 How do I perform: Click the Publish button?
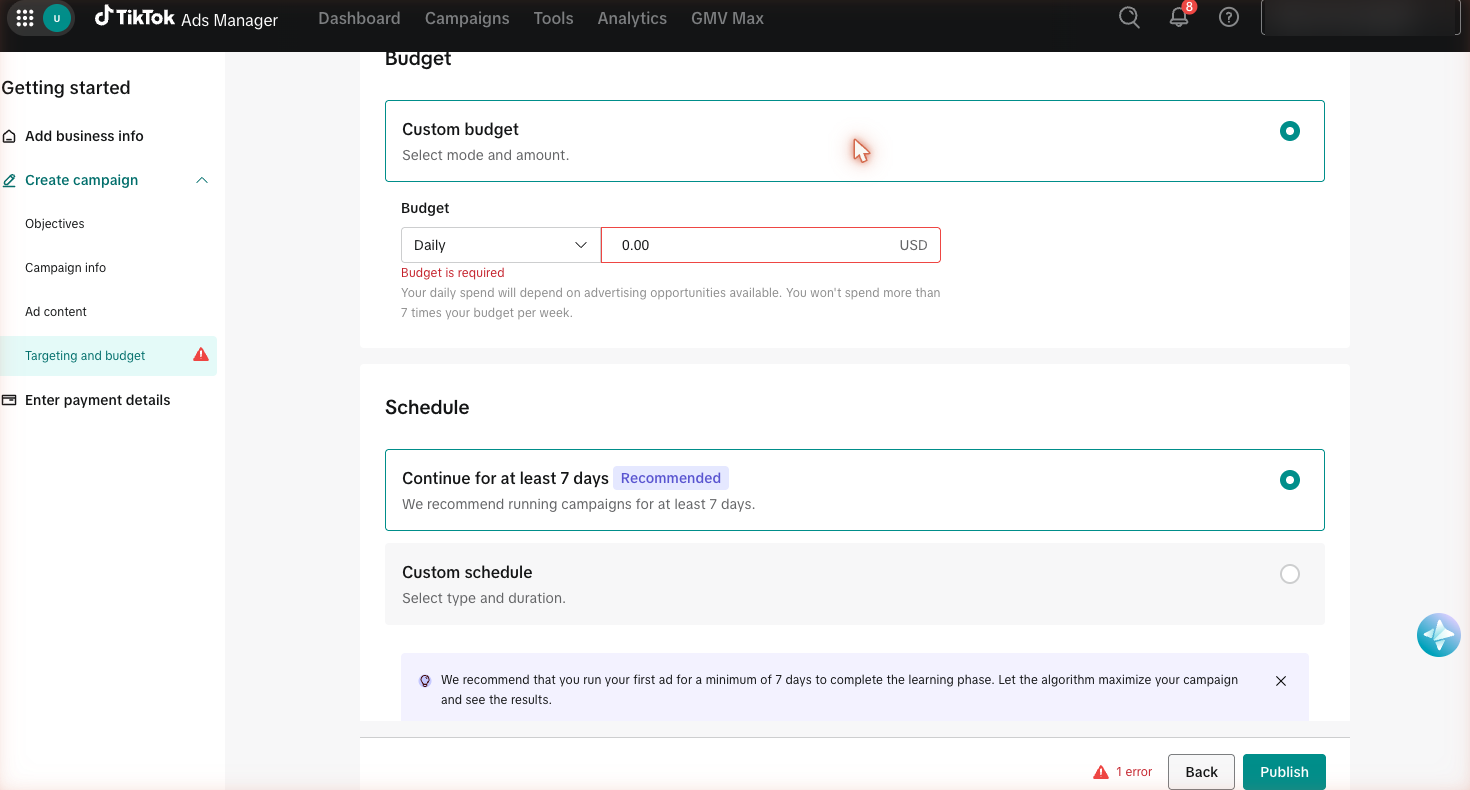(x=1284, y=772)
